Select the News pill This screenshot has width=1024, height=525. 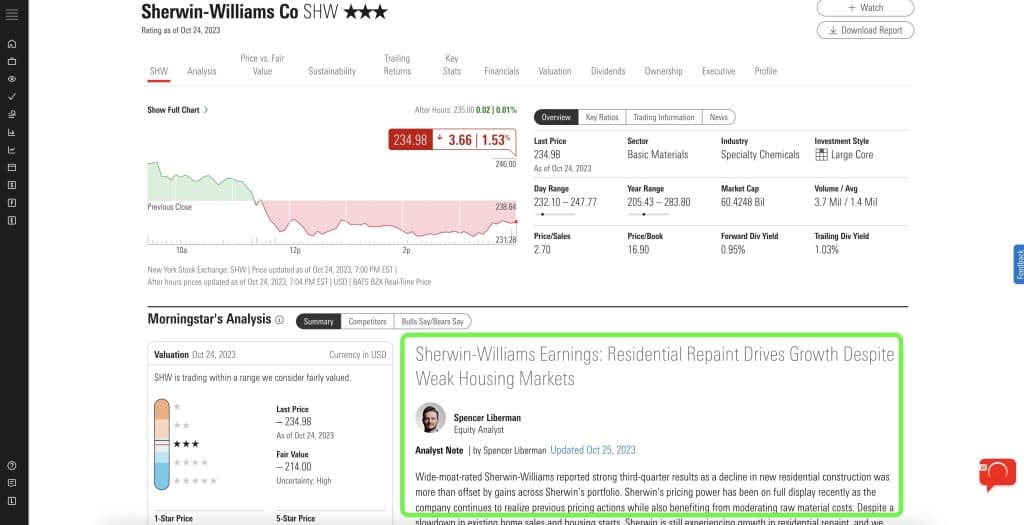coord(718,117)
